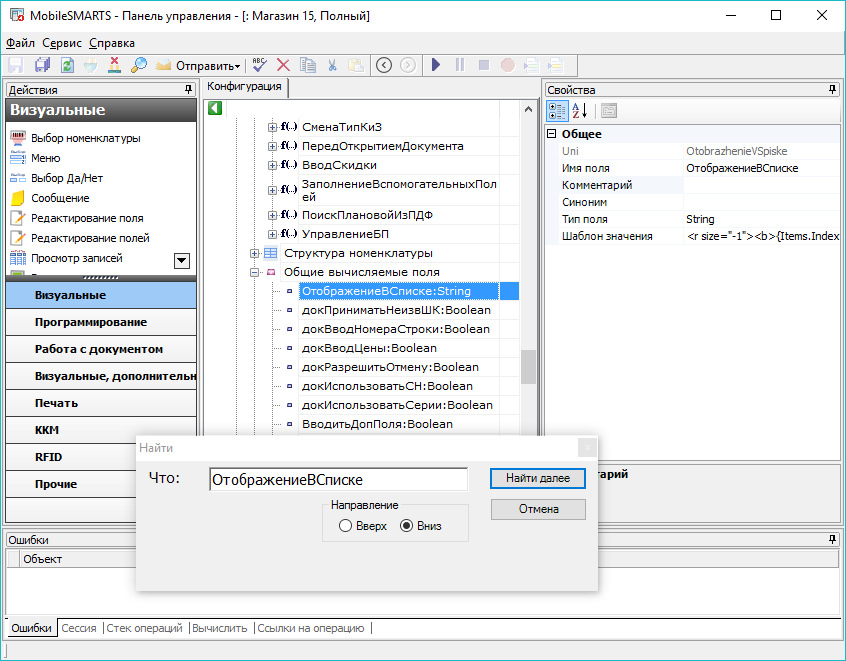Click the floppy disk Save icon
Screen dimensions: 846x661
(15, 65)
